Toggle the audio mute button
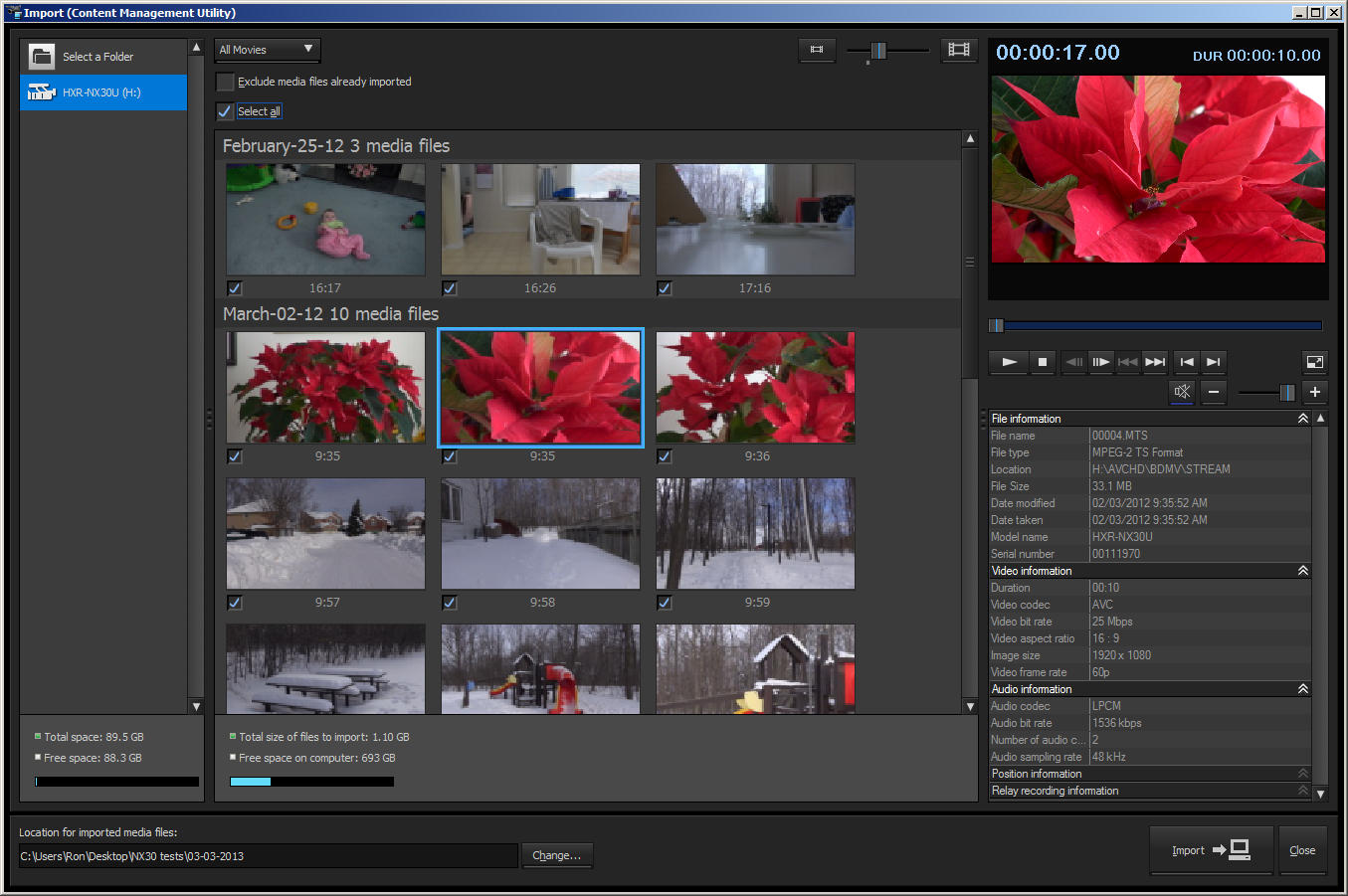The image size is (1348, 896). click(x=1182, y=392)
